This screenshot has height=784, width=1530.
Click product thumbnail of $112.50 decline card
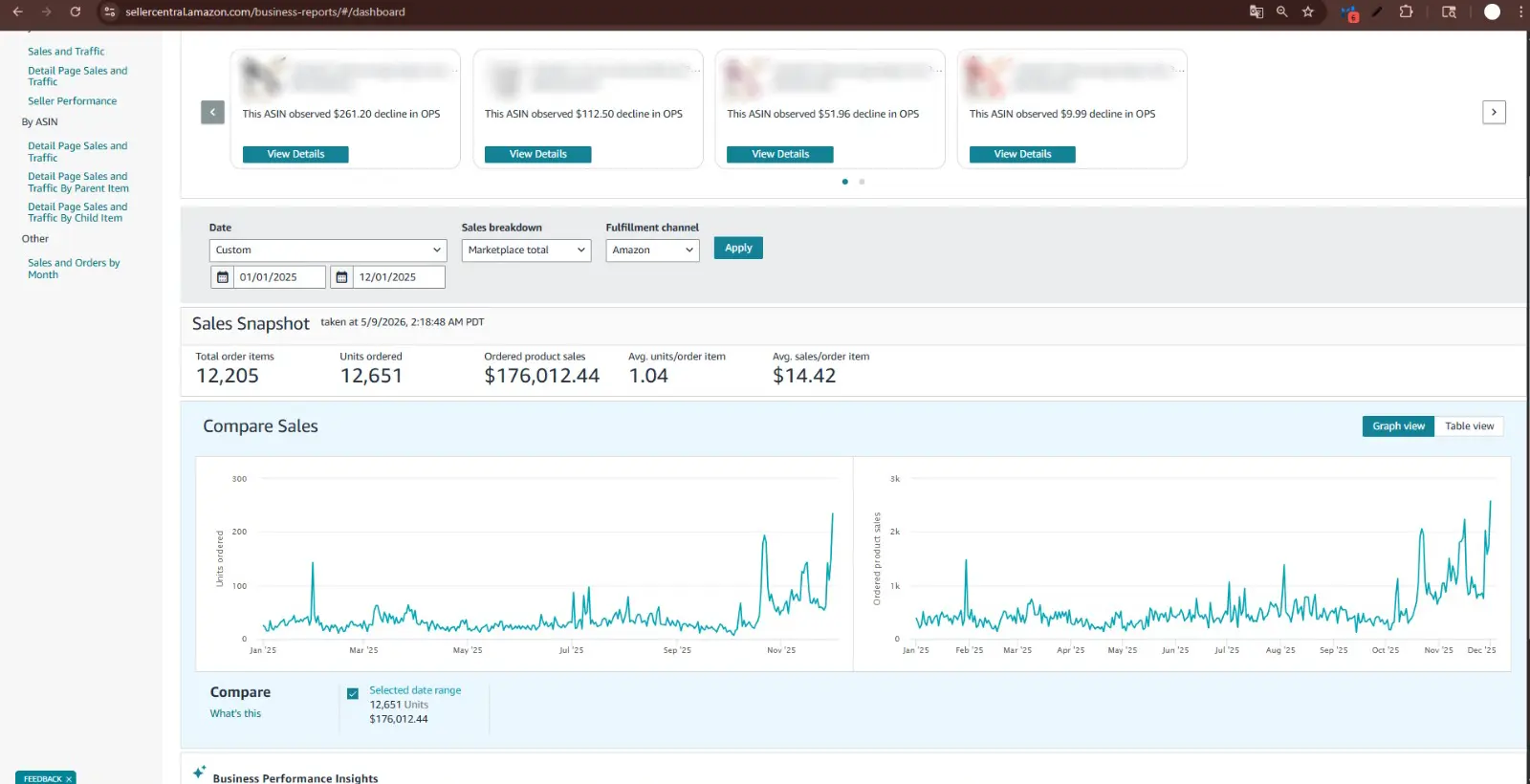click(x=505, y=76)
